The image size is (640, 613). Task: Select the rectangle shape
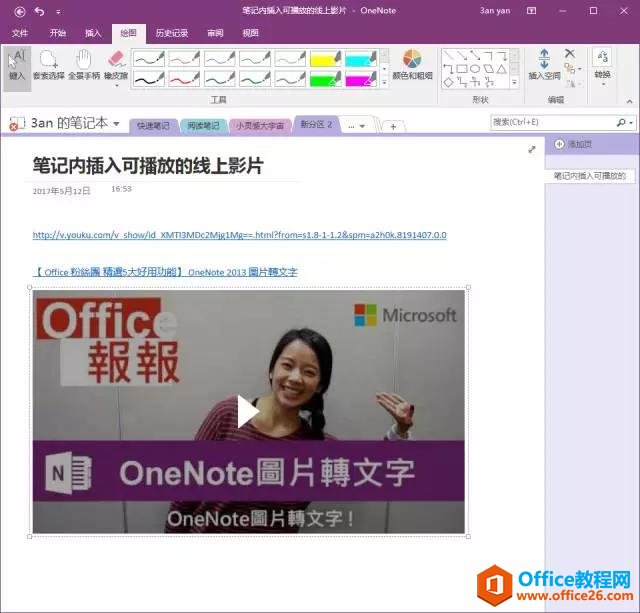point(462,69)
